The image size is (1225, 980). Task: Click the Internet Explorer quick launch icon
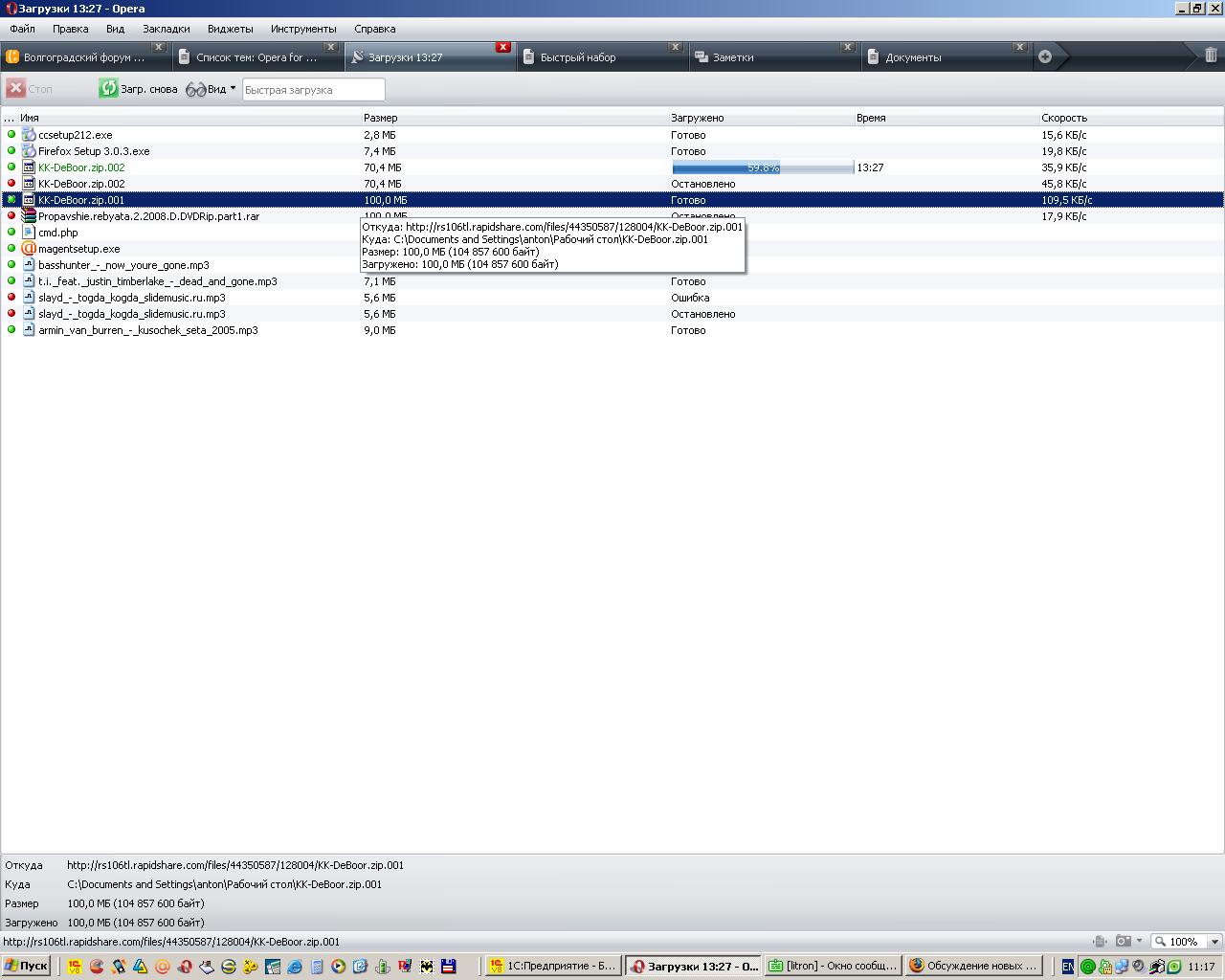(294, 967)
